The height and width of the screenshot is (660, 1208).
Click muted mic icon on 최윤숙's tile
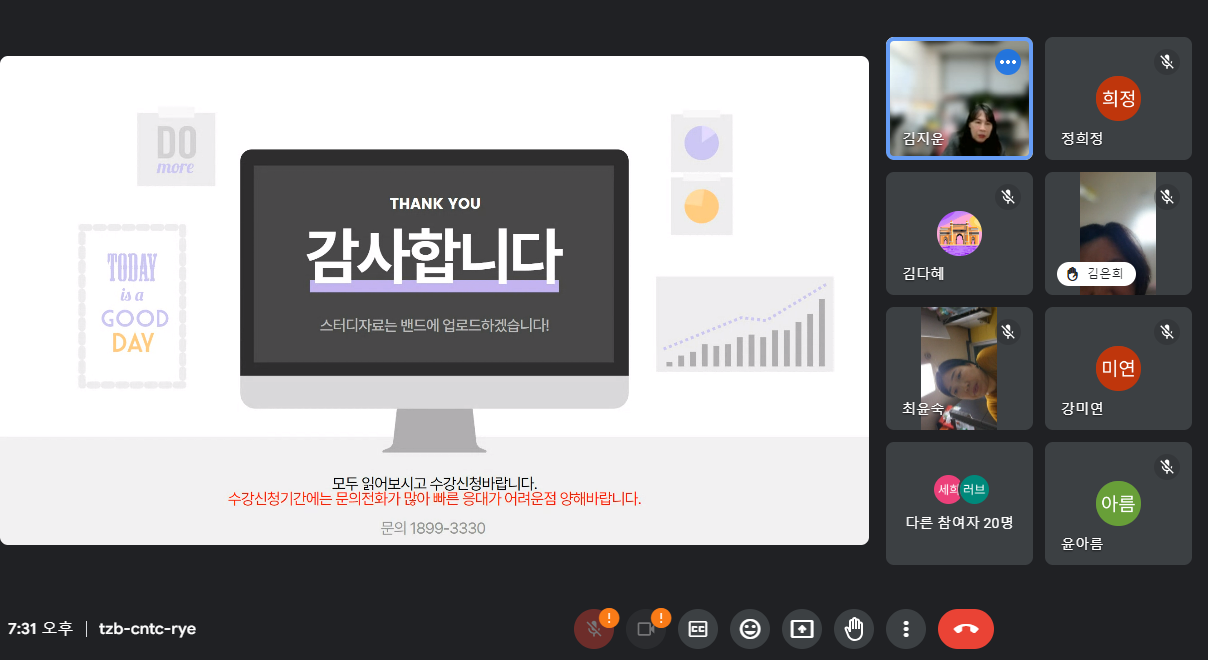coord(1008,332)
